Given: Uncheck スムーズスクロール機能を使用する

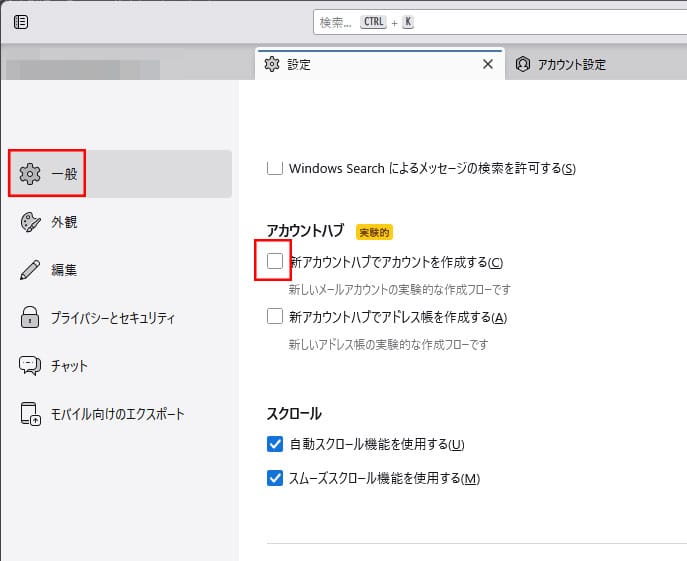Looking at the screenshot, I should pyautogui.click(x=275, y=478).
